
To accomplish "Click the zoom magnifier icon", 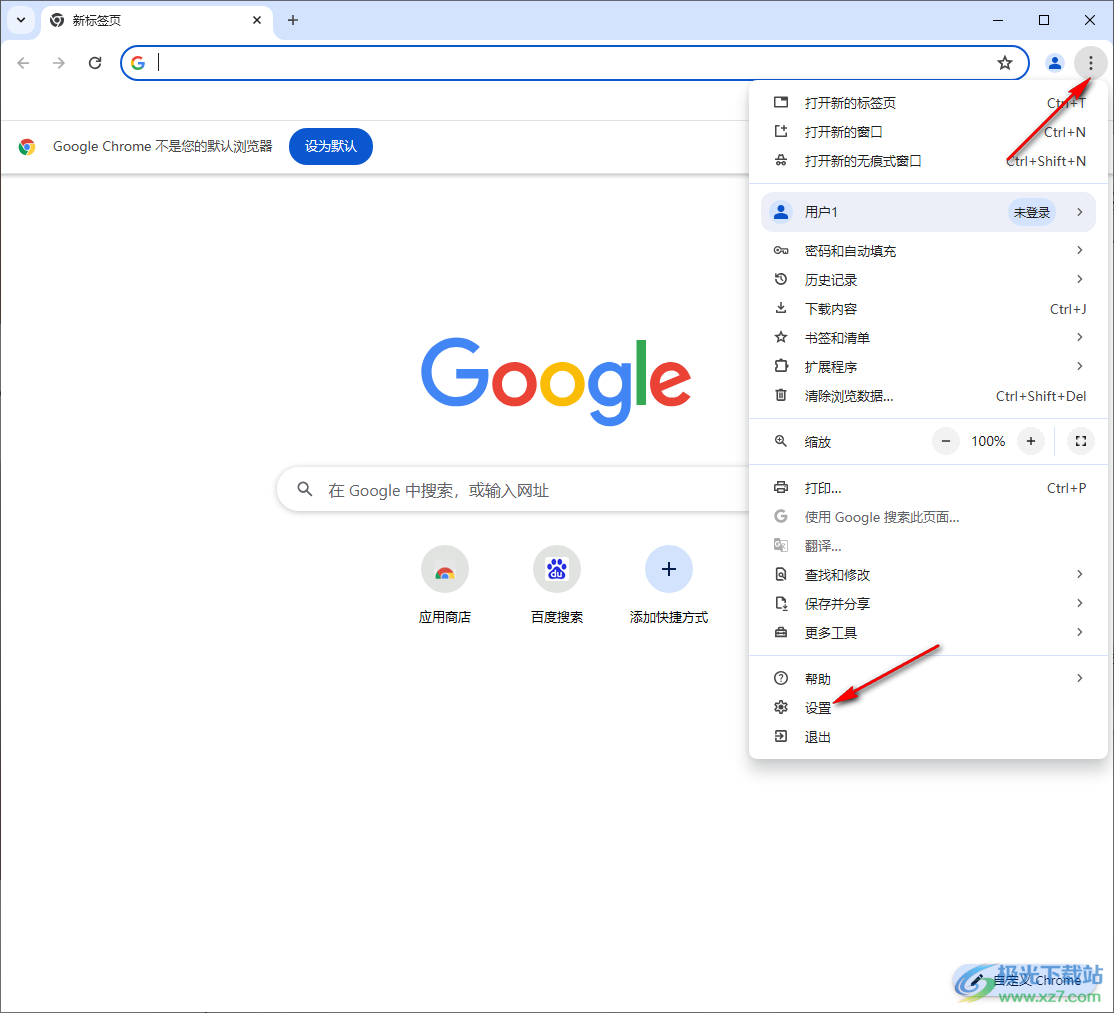I will (781, 441).
